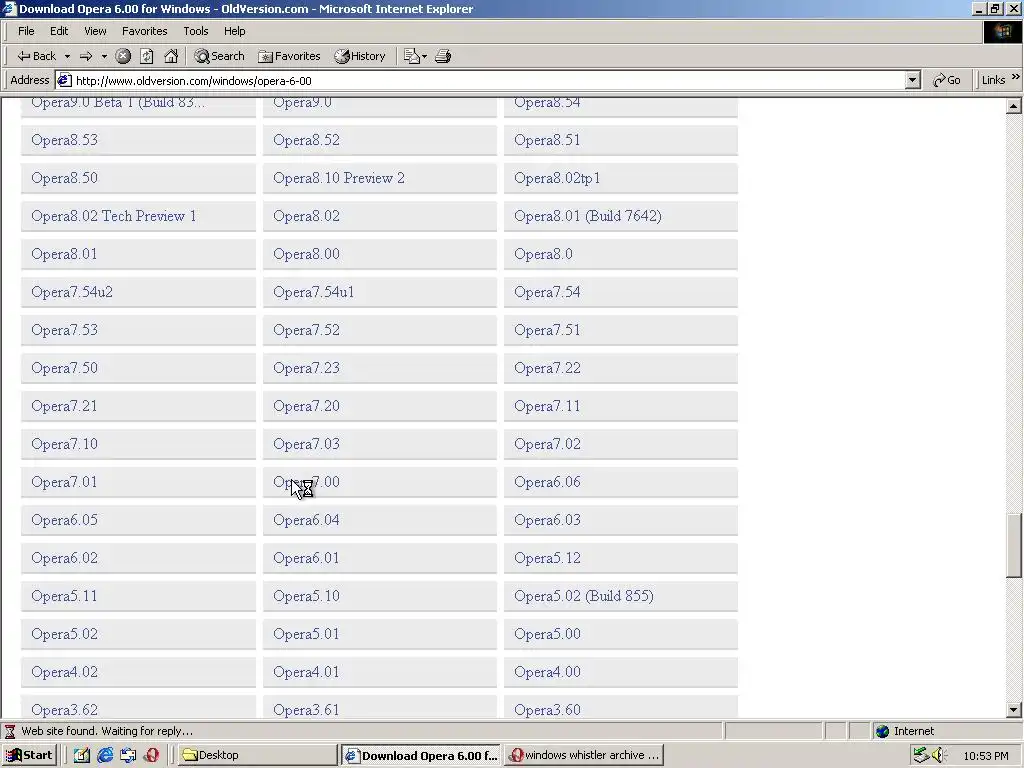The height and width of the screenshot is (768, 1024).
Task: Open the Help menu
Action: [234, 31]
